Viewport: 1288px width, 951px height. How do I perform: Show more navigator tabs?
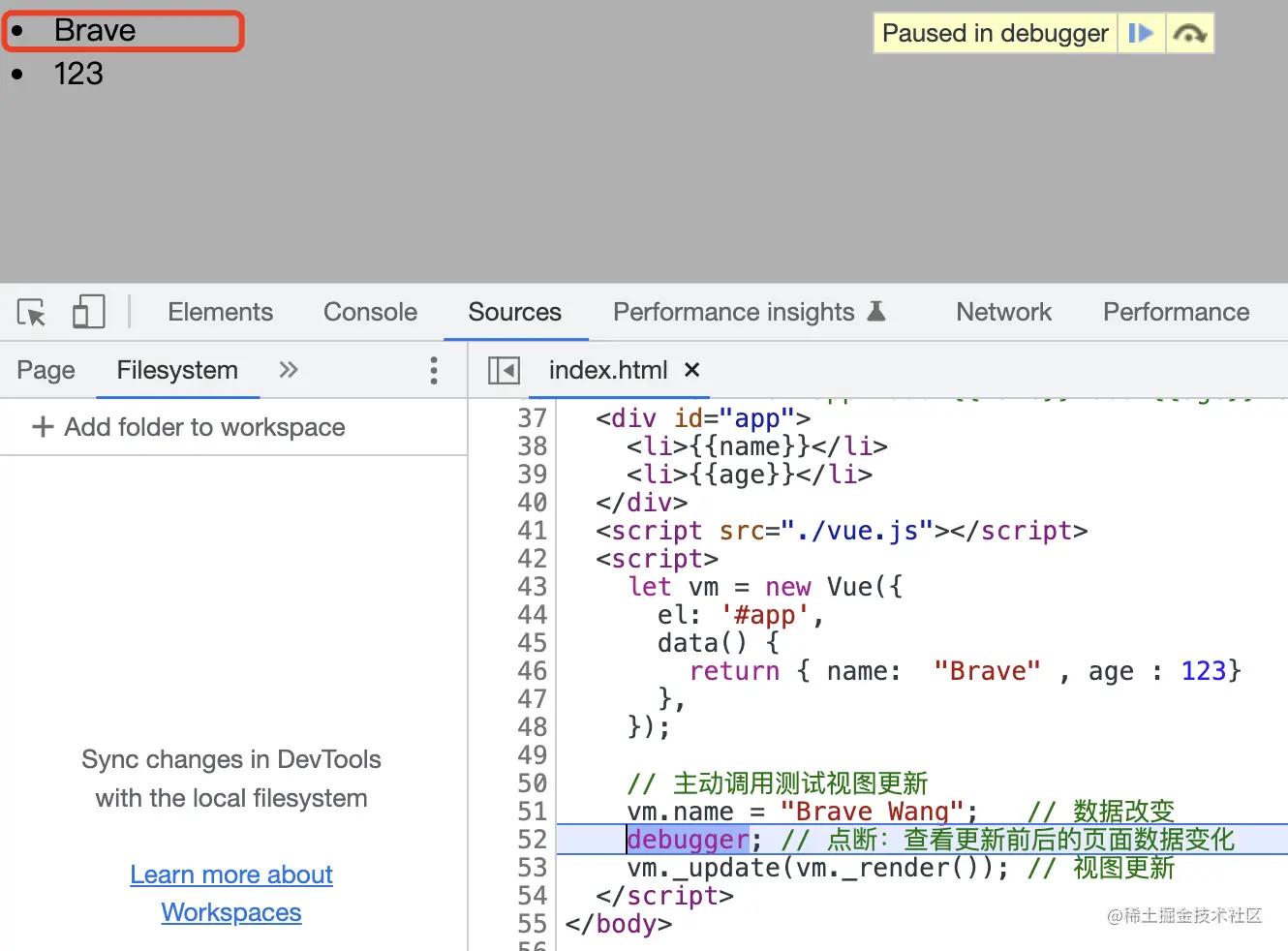pyautogui.click(x=288, y=370)
